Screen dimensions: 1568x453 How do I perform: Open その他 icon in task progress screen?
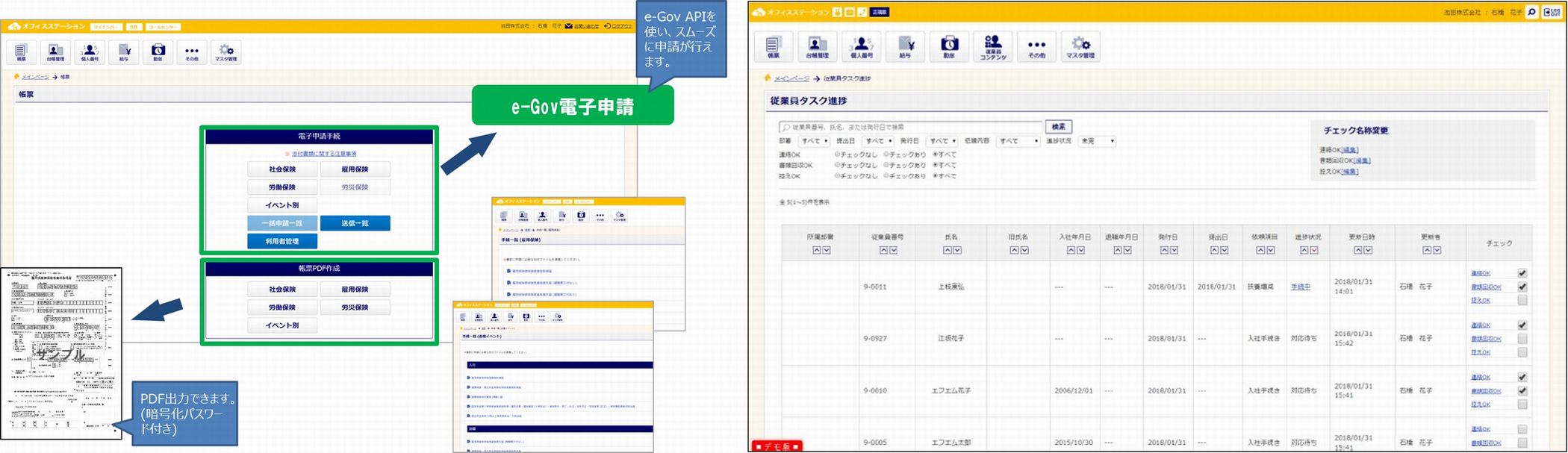(x=1036, y=46)
